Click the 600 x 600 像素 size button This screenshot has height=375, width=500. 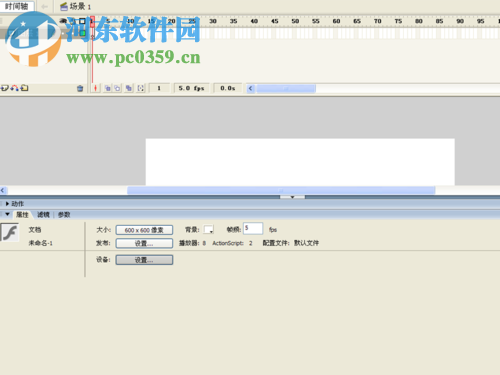pos(144,230)
